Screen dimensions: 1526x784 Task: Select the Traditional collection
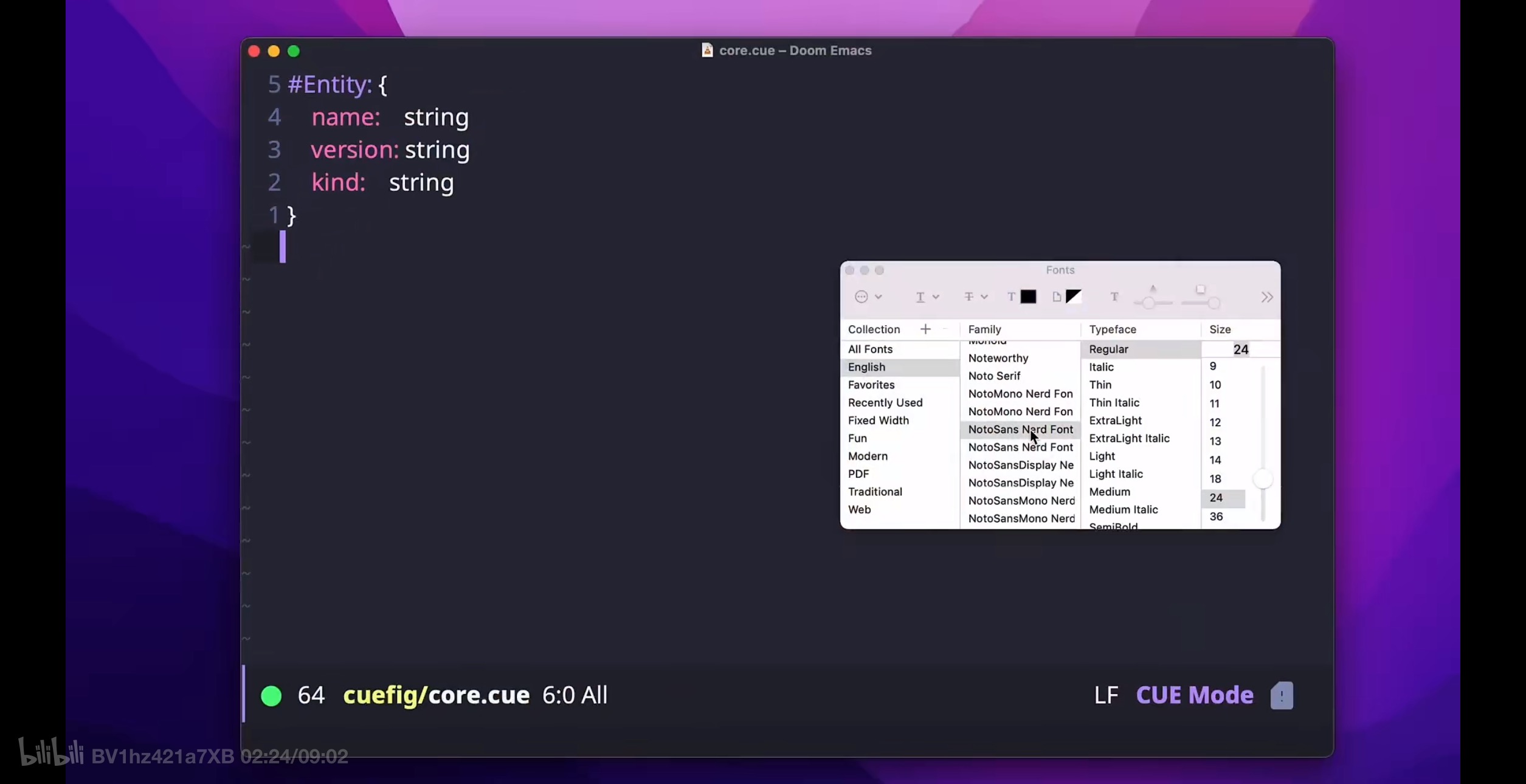point(900,492)
